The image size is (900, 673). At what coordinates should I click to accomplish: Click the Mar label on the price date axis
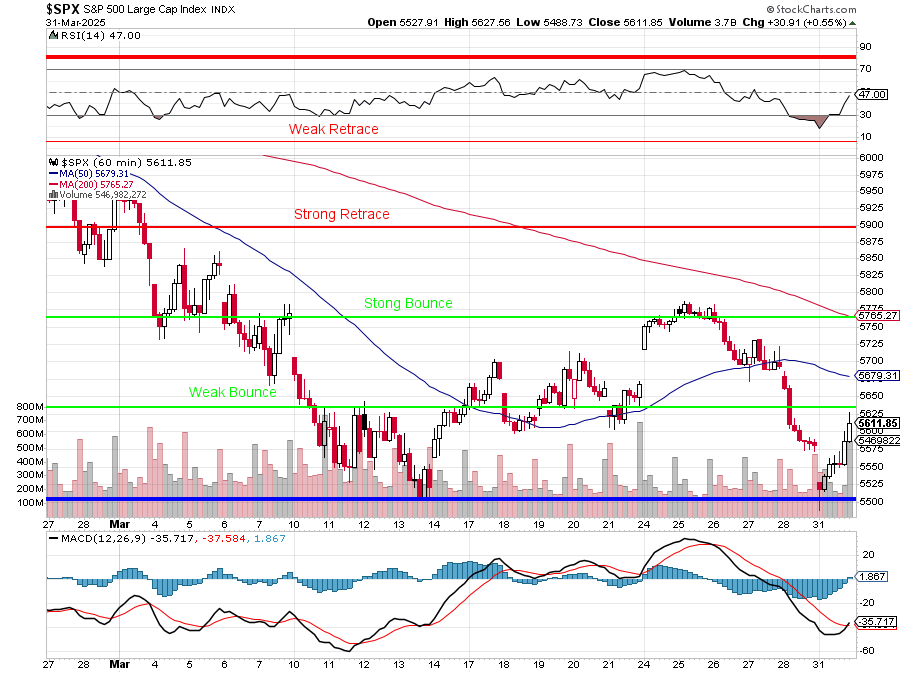[x=119, y=523]
